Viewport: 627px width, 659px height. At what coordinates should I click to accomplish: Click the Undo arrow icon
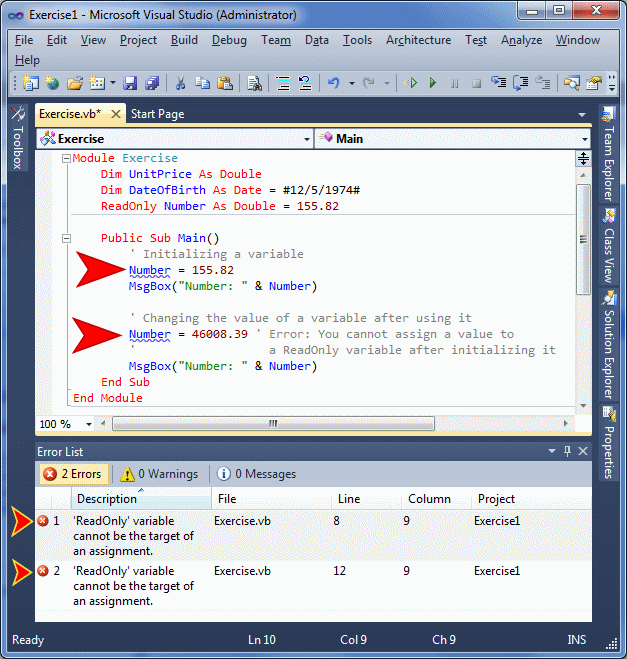pyautogui.click(x=334, y=83)
